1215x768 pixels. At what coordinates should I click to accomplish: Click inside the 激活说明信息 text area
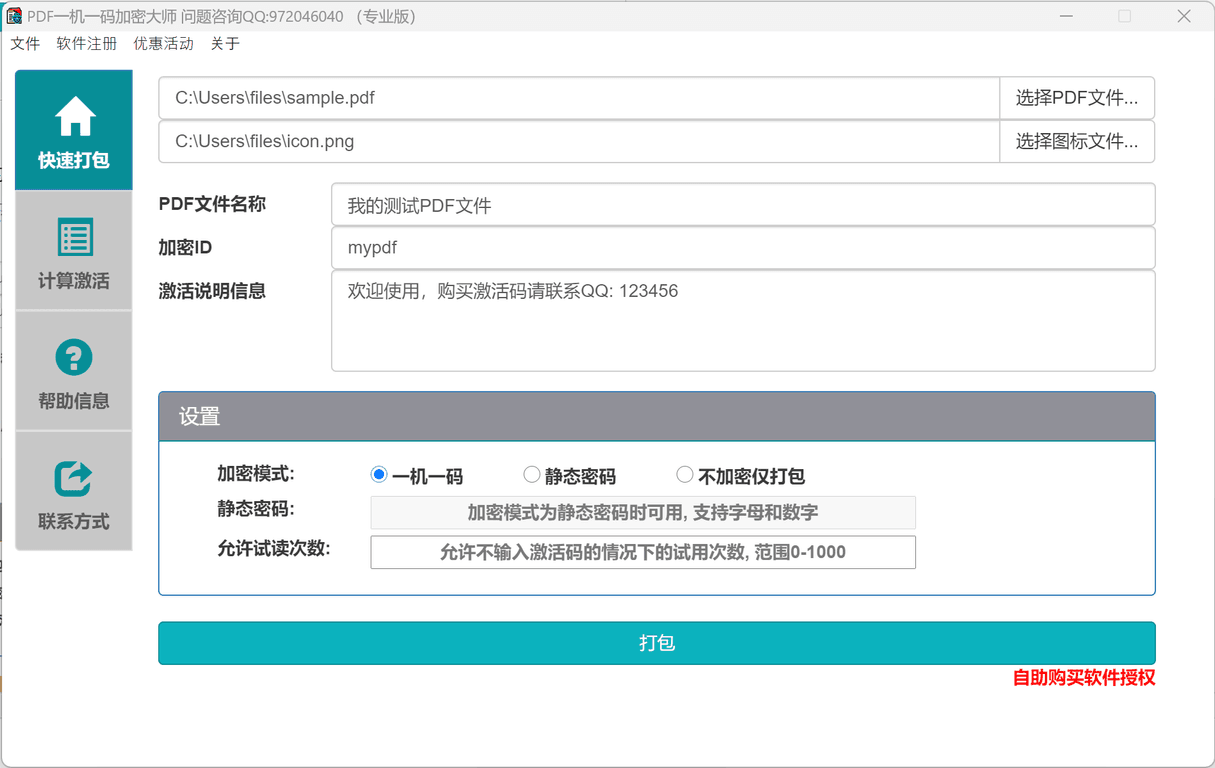tap(743, 320)
